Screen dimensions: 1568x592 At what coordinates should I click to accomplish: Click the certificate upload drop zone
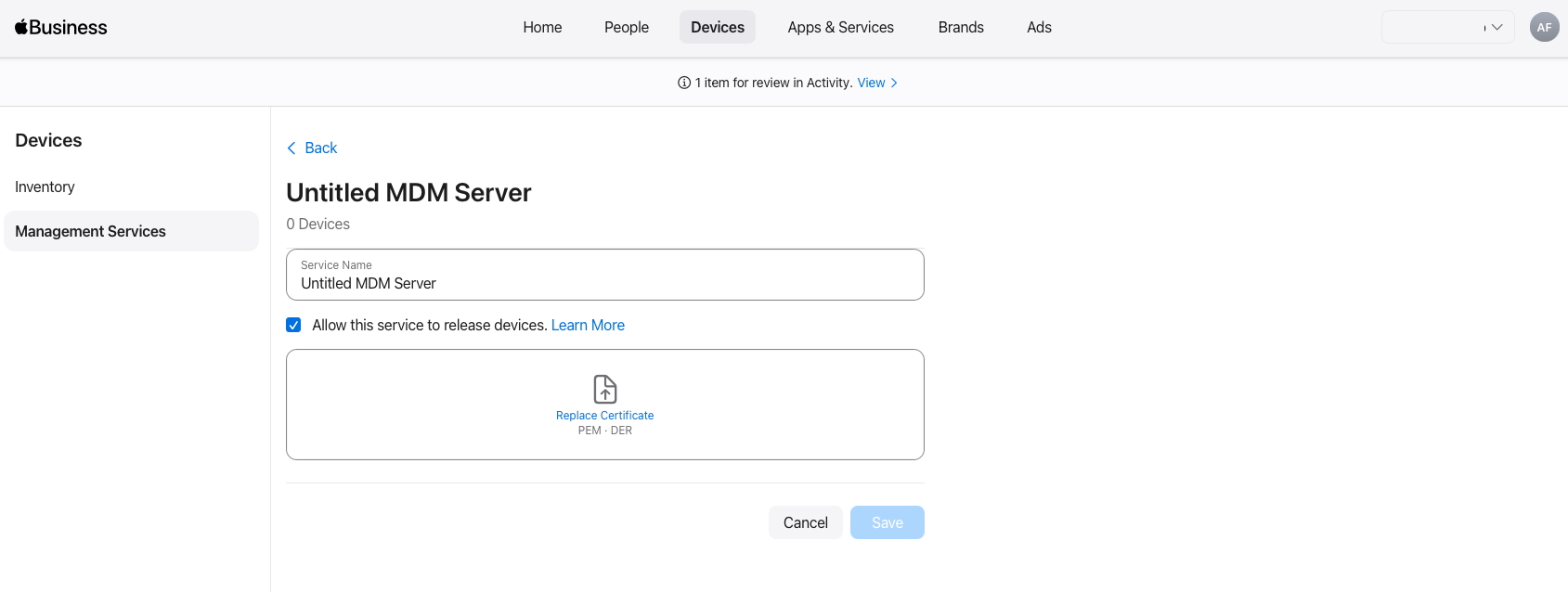tap(605, 405)
